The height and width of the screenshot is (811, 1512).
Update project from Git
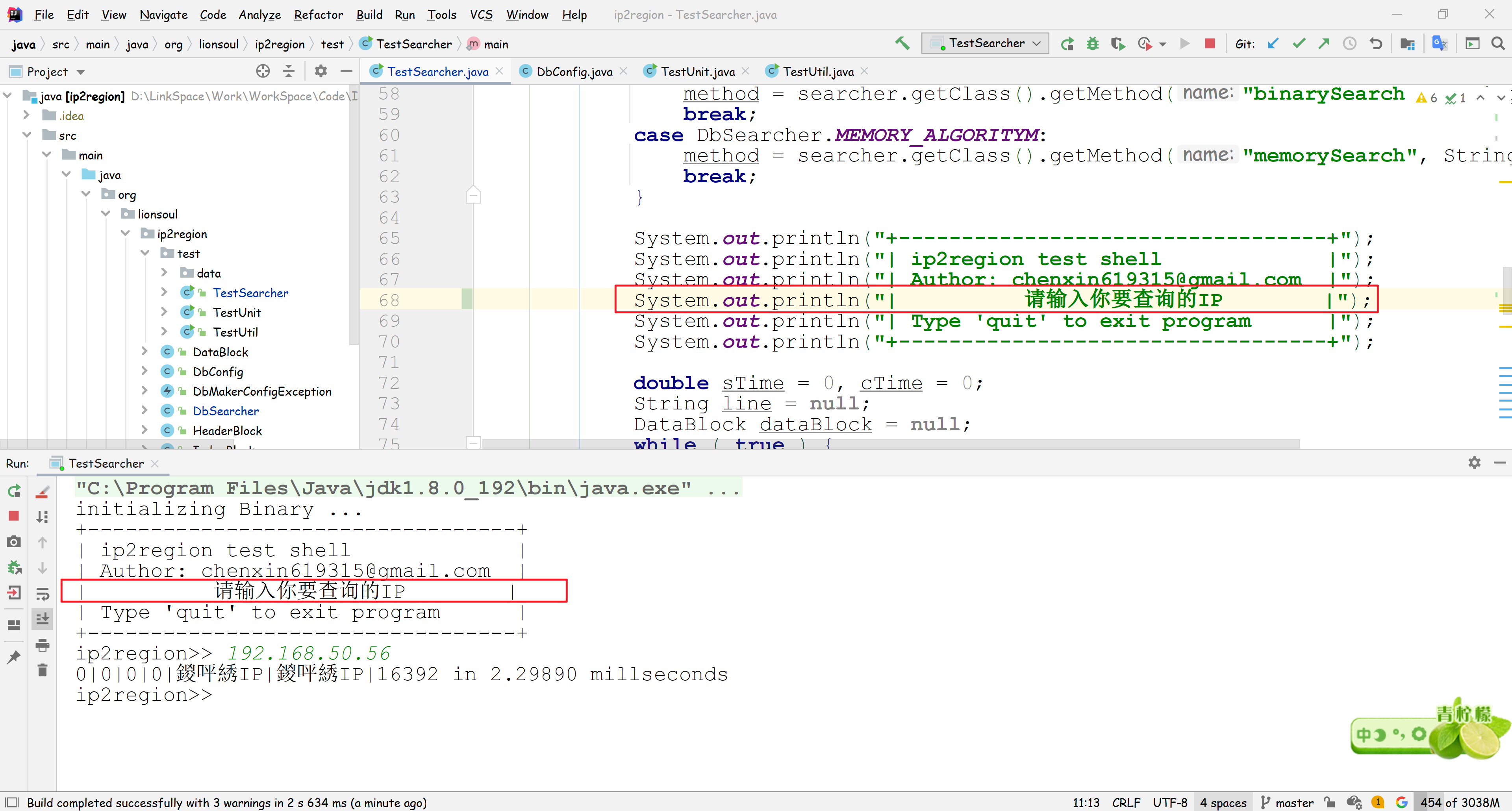click(1273, 43)
